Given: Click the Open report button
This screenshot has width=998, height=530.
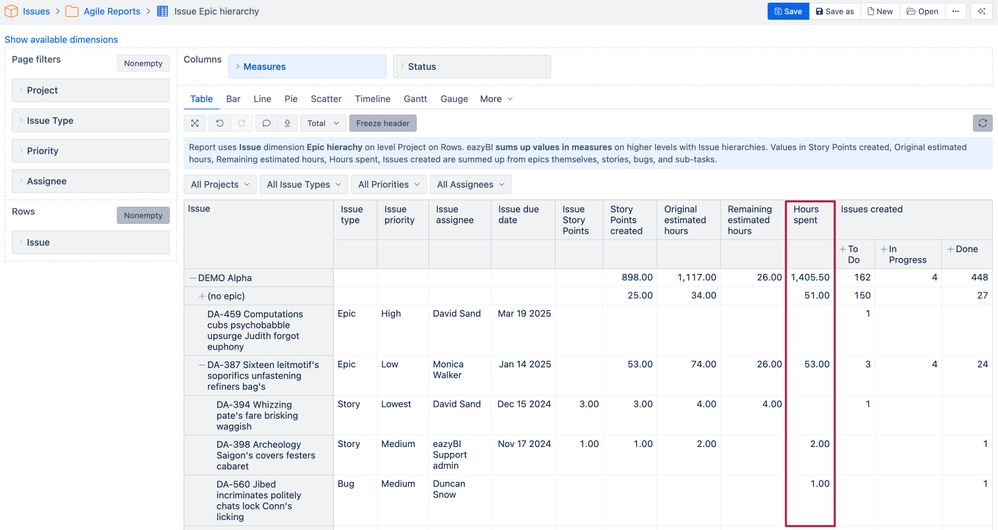Looking at the screenshot, I should 922,11.
